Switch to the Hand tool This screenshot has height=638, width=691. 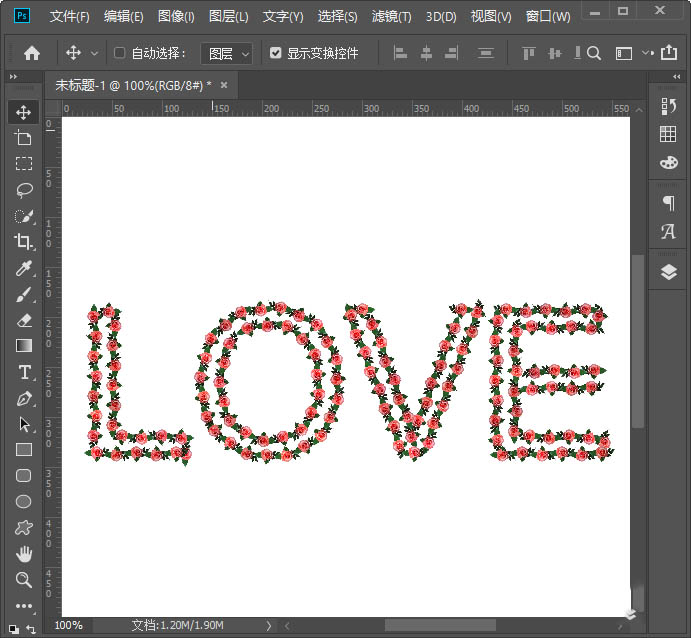coord(24,554)
